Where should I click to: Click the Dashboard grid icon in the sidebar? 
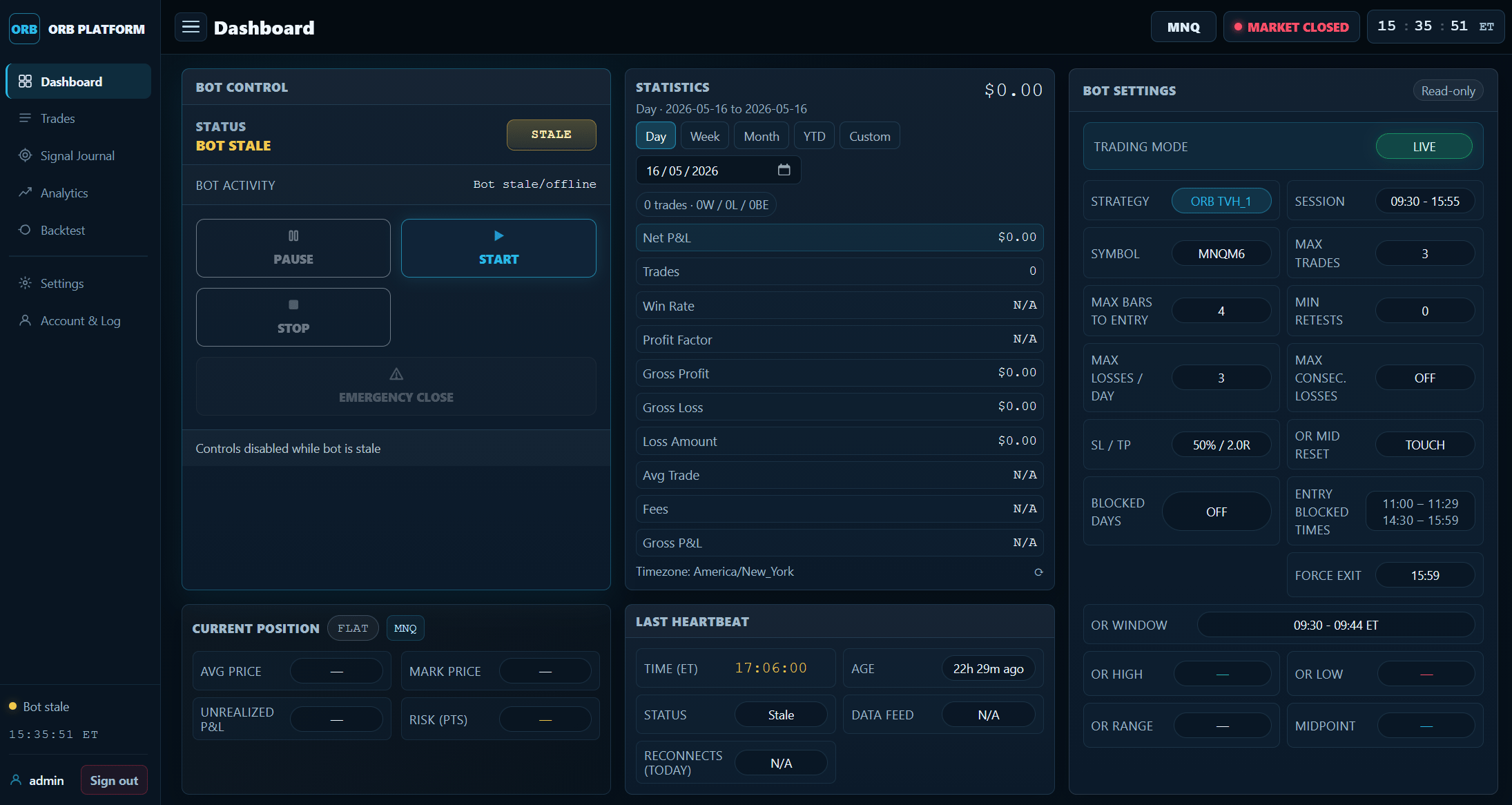point(25,81)
